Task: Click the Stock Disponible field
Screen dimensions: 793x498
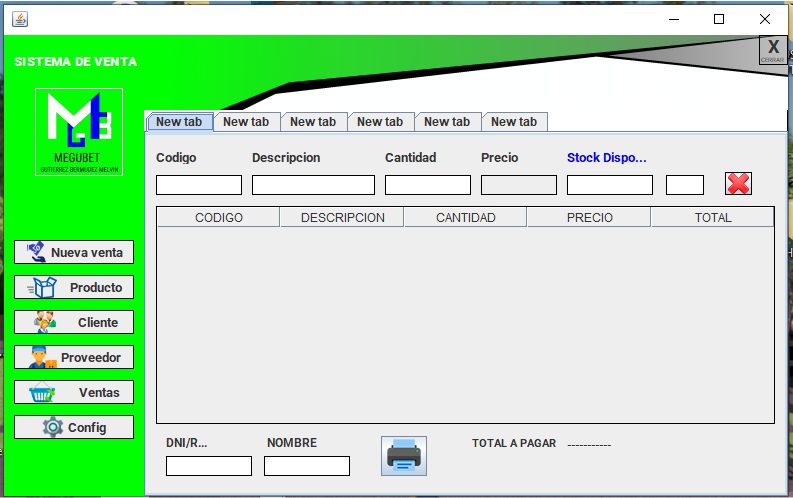Action: coord(609,185)
